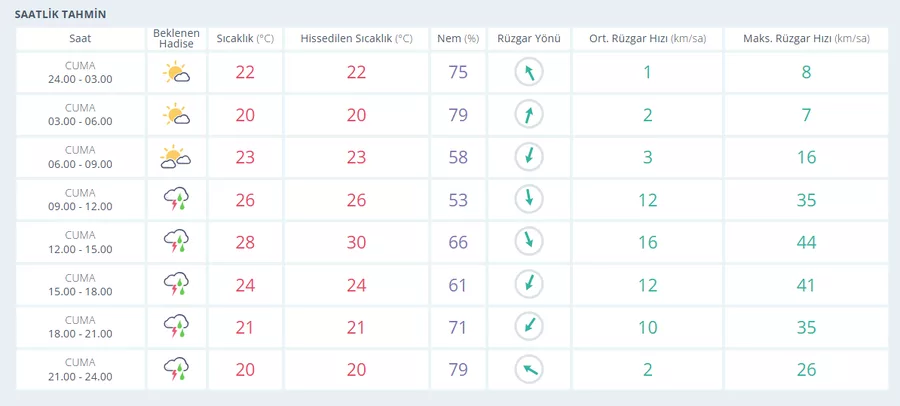Click the wind direction arrow for 21.00 - 24.00
Image resolution: width=900 pixels, height=406 pixels.
[x=529, y=370]
